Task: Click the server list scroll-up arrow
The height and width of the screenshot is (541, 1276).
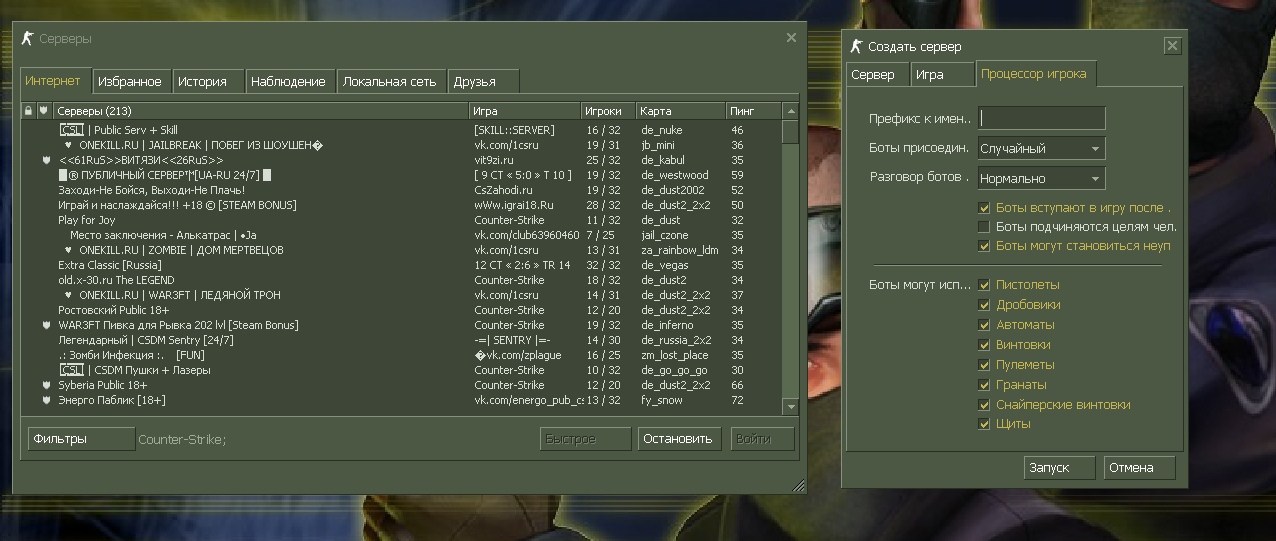Action: click(x=791, y=111)
